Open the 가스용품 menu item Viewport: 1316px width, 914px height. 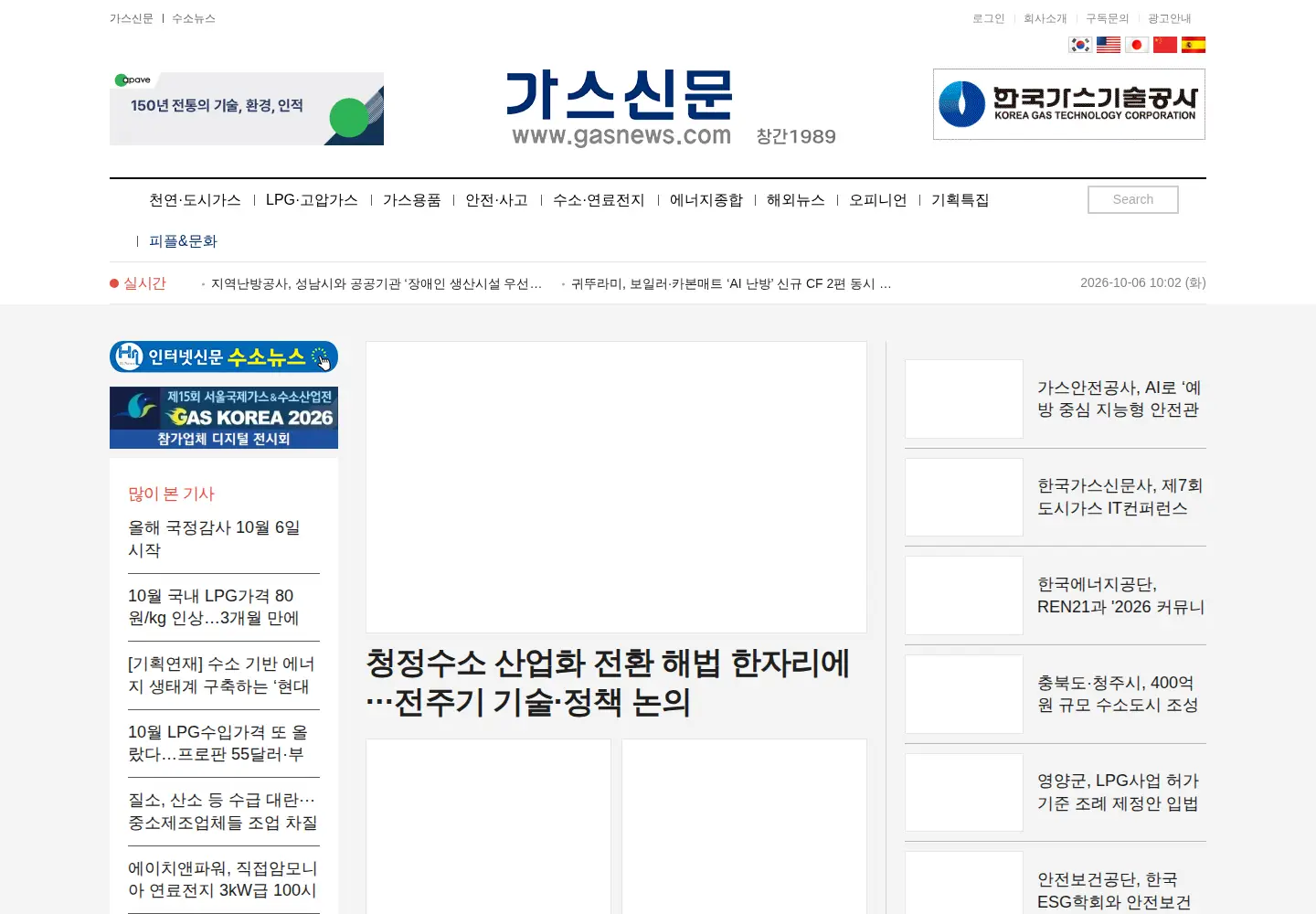pyautogui.click(x=412, y=200)
